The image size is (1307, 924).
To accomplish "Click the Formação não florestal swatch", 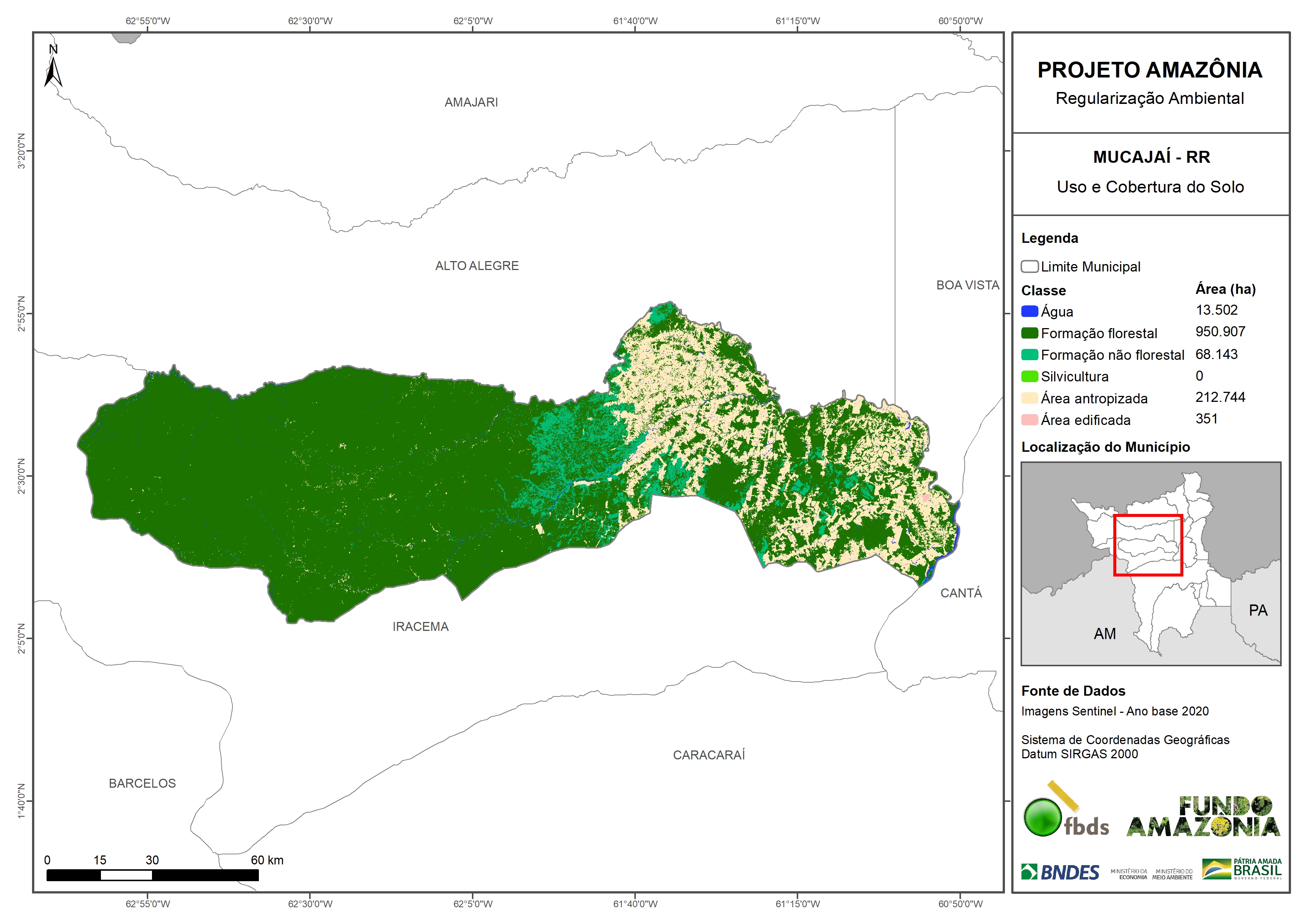I will tap(1029, 355).
